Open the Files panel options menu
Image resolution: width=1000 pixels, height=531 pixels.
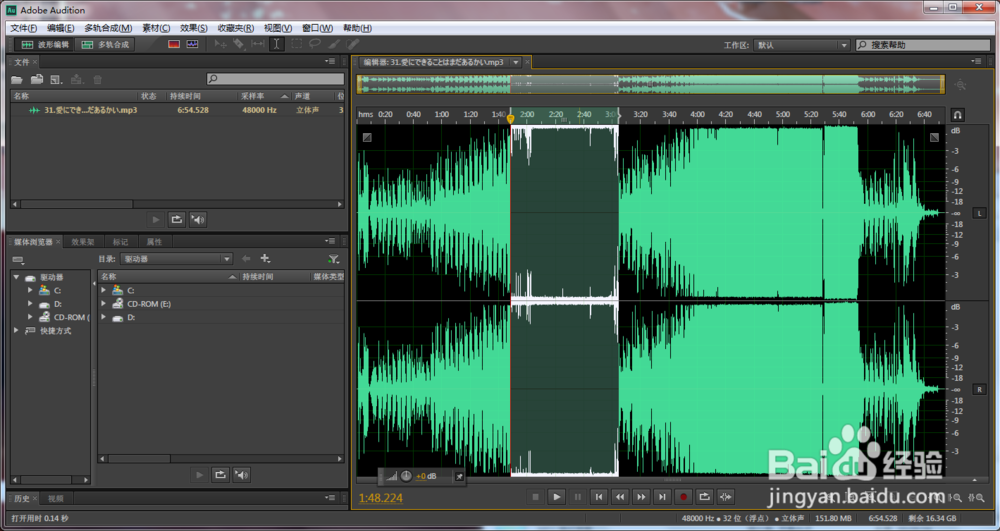coord(330,61)
